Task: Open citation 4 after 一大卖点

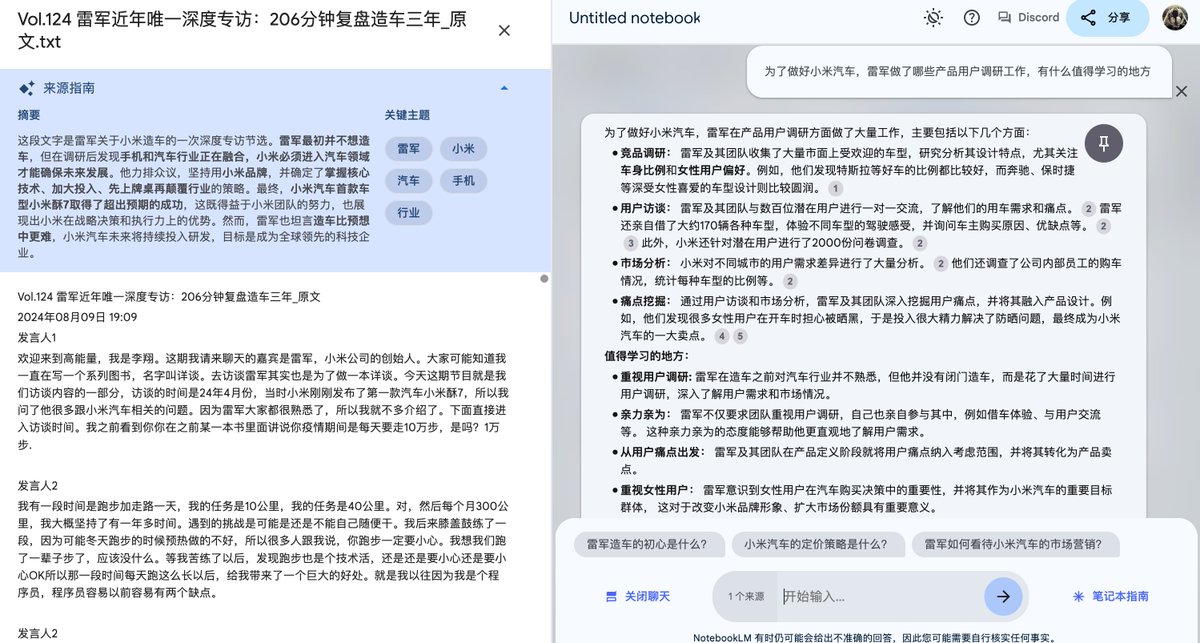Action: (722, 336)
